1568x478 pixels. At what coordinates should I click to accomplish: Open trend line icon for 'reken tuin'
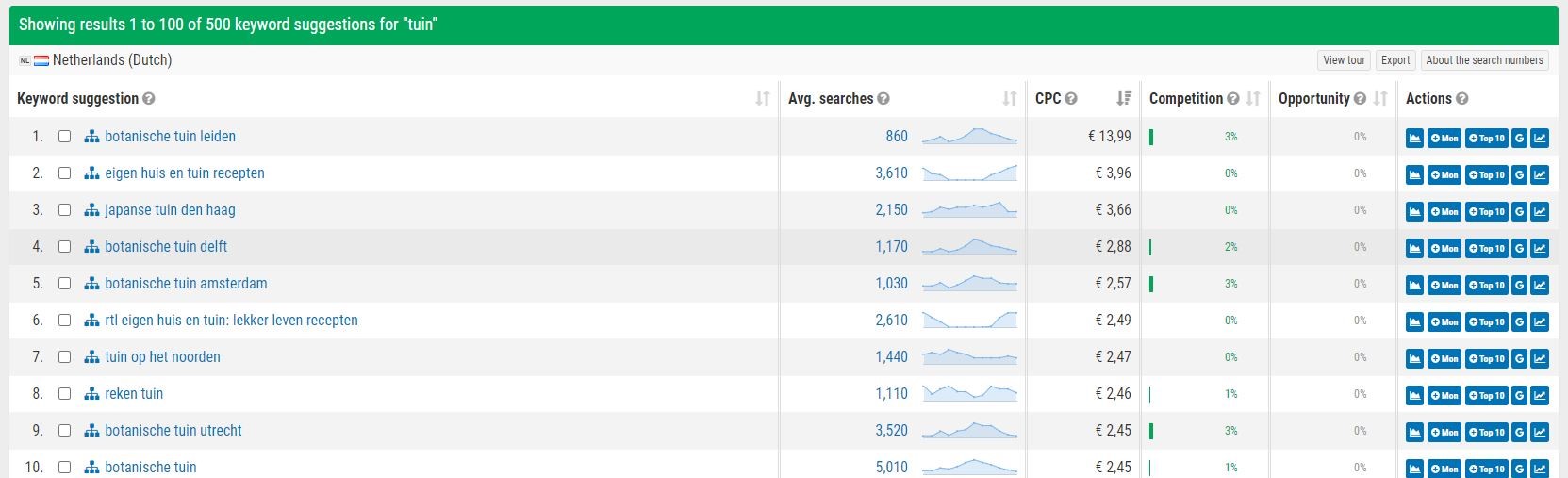[x=1540, y=395]
